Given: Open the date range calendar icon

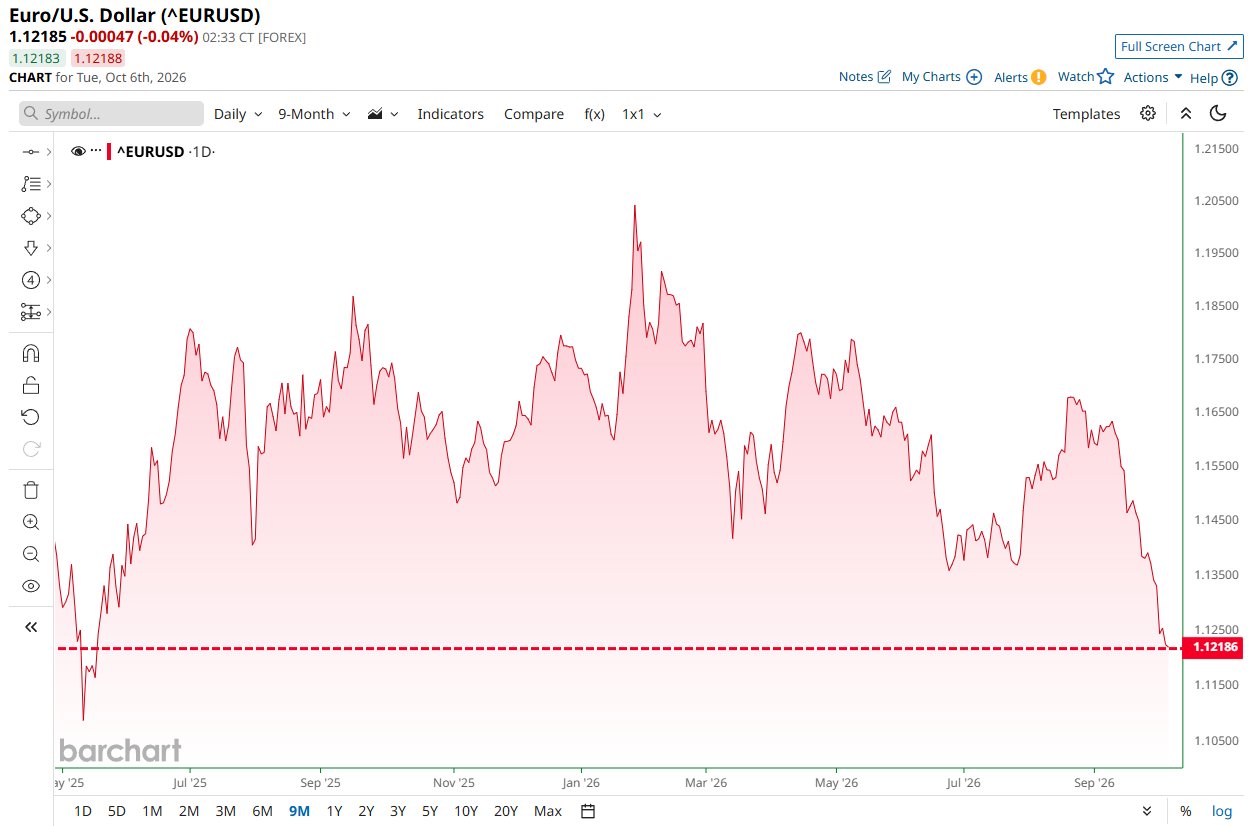Looking at the screenshot, I should 588,811.
